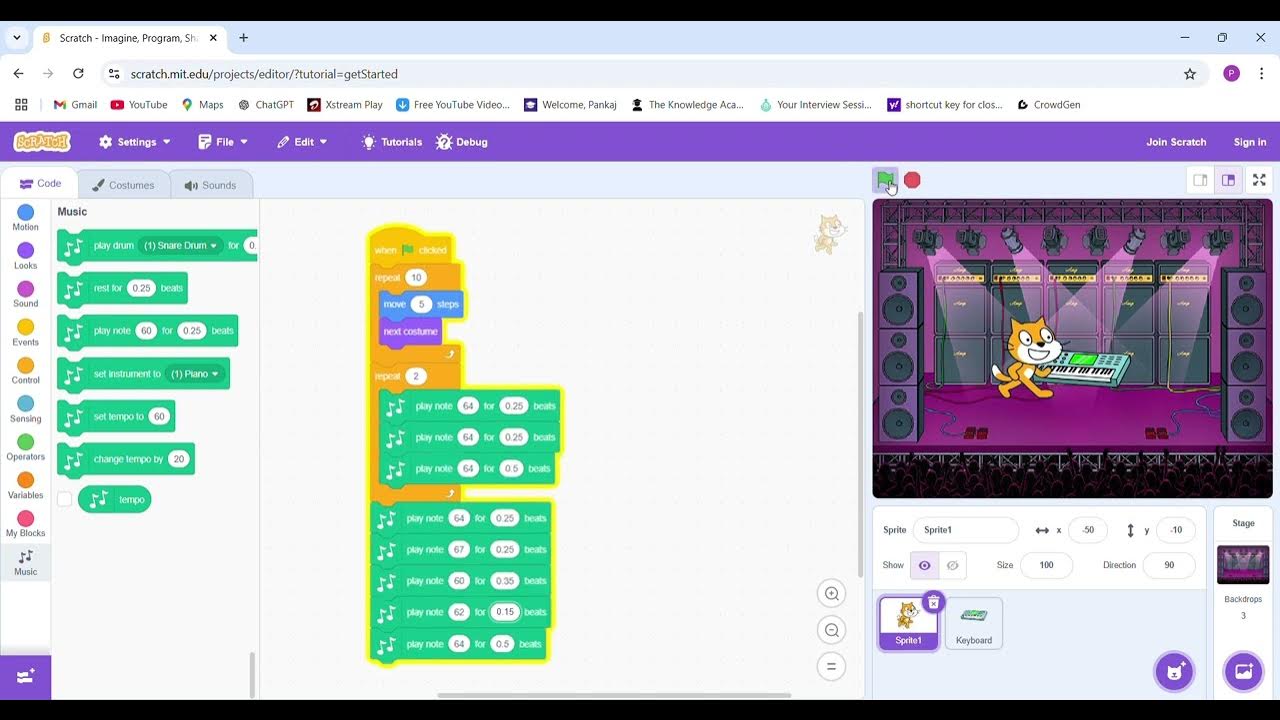Hide the sprite using crossed-eye icon
This screenshot has width=1280, height=720.
[x=952, y=565]
